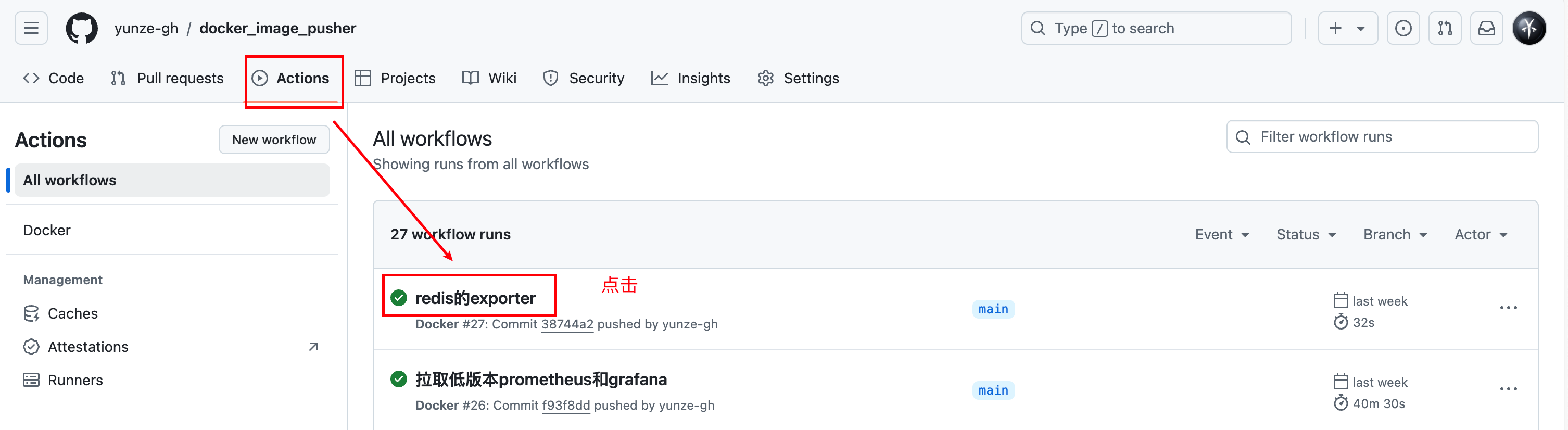Click the user profile avatar

[1529, 28]
